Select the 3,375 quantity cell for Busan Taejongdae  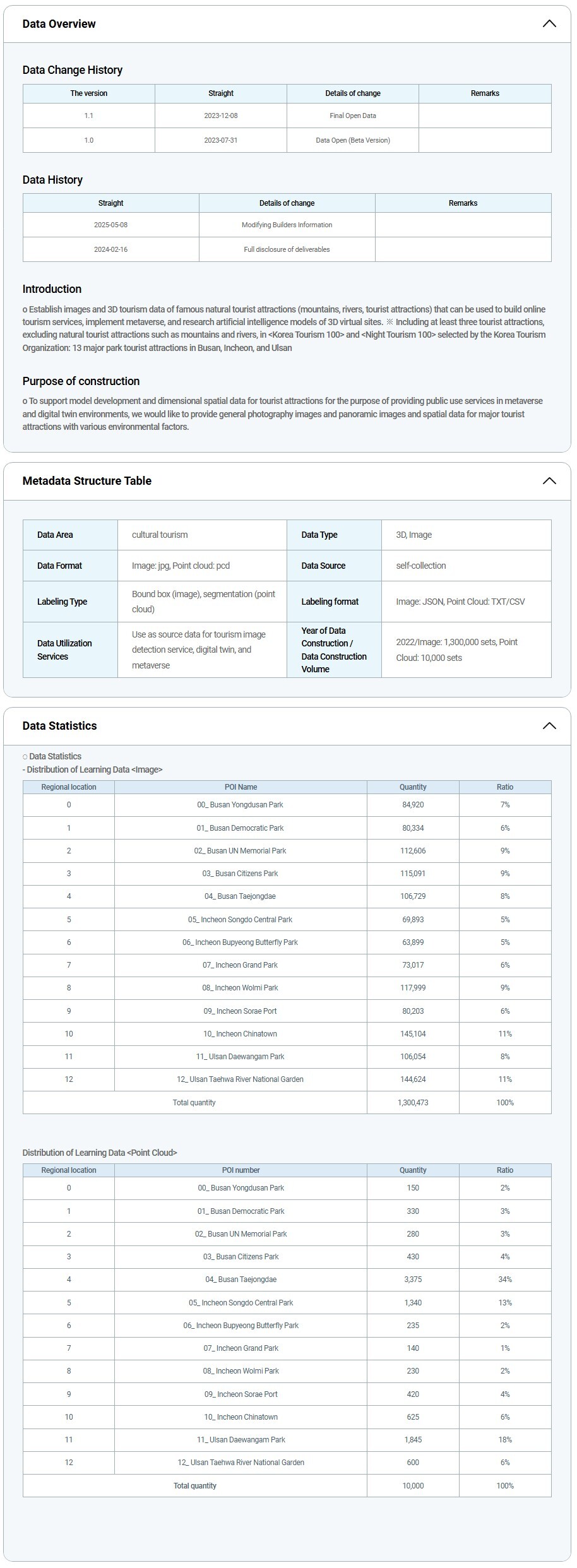pos(413,1280)
